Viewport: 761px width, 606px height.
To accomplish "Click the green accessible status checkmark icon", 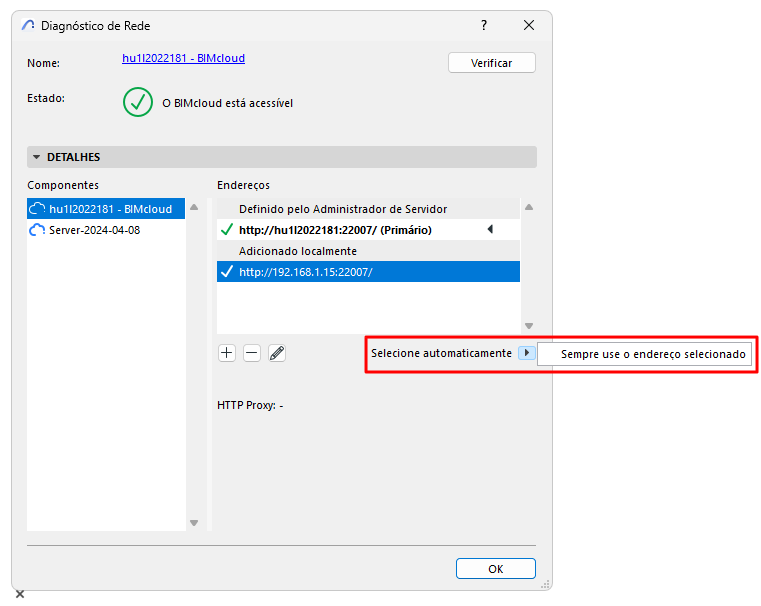I will pyautogui.click(x=138, y=102).
